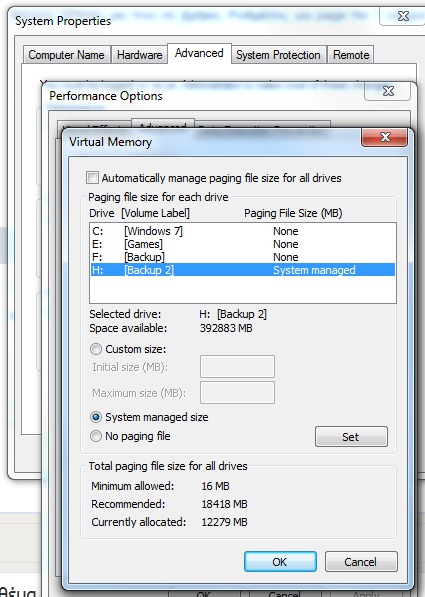
Task: Select drive H: Backup 2 row
Action: [x=243, y=270]
